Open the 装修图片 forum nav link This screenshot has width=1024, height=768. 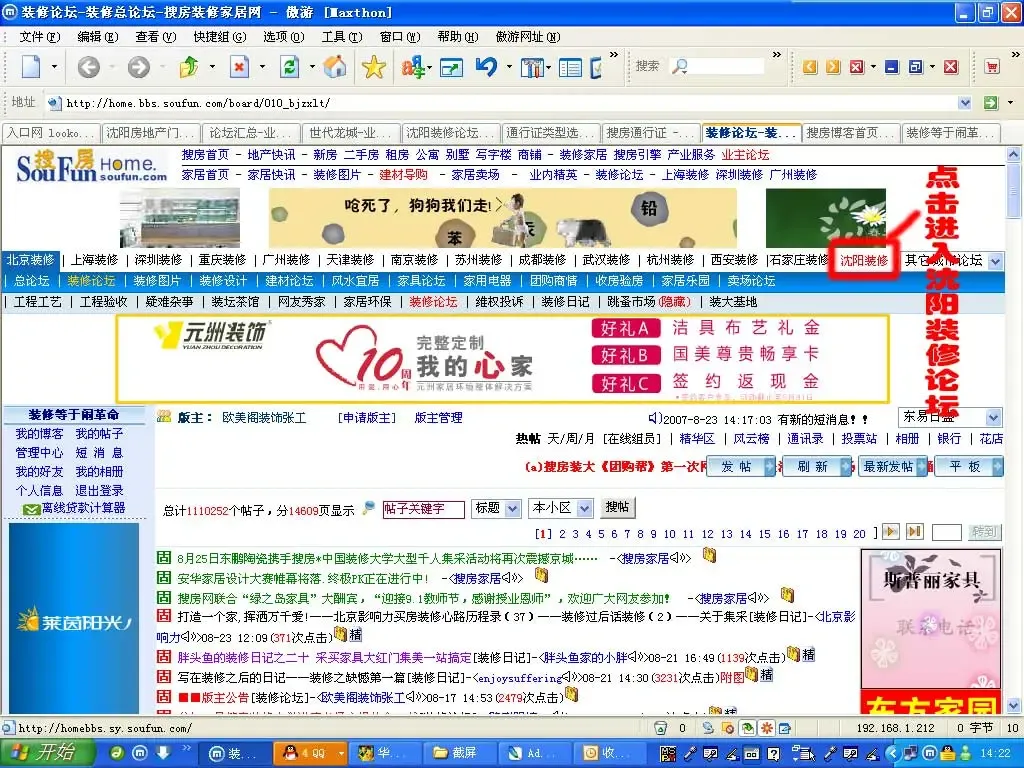click(157, 281)
